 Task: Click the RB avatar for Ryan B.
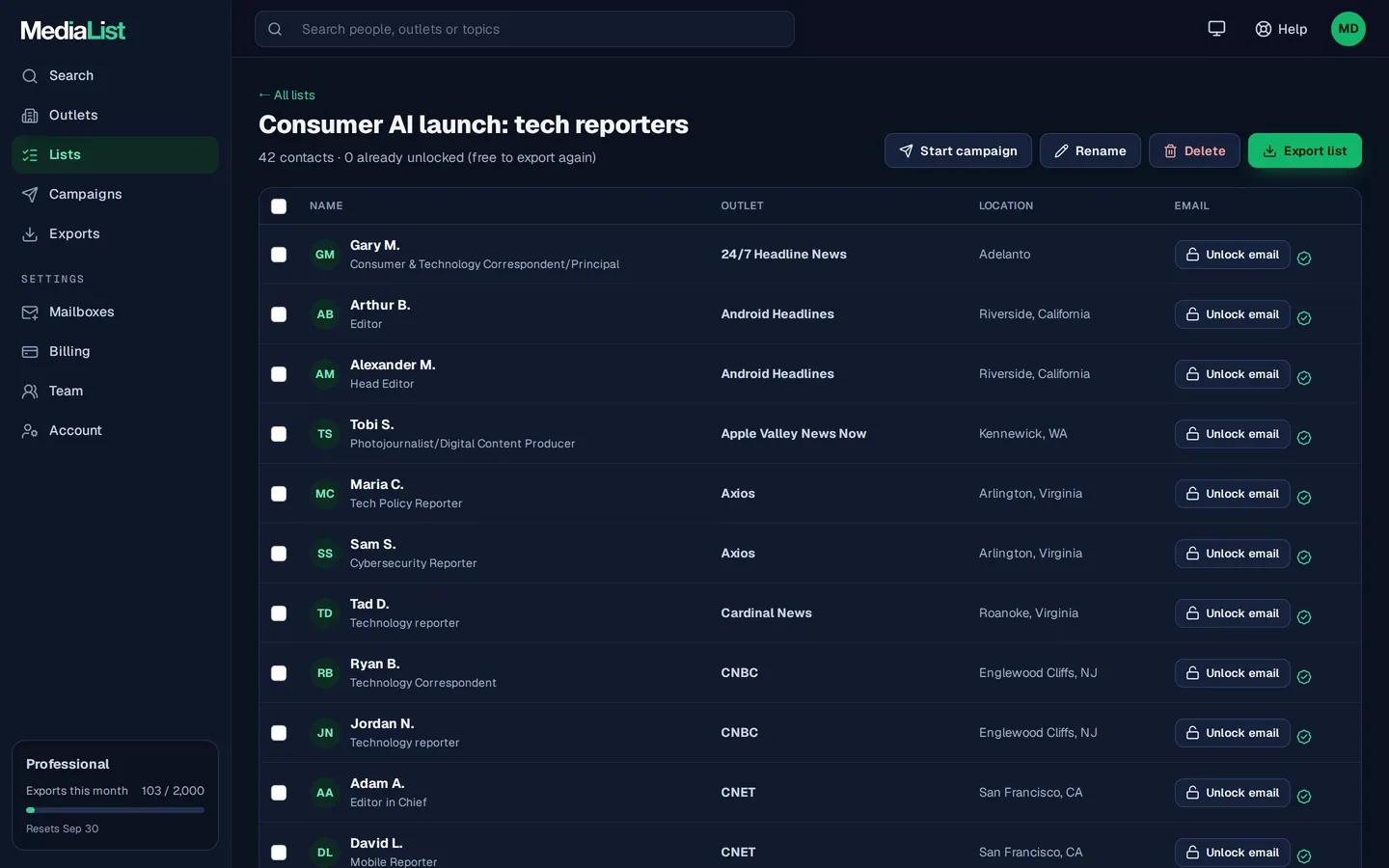click(325, 673)
